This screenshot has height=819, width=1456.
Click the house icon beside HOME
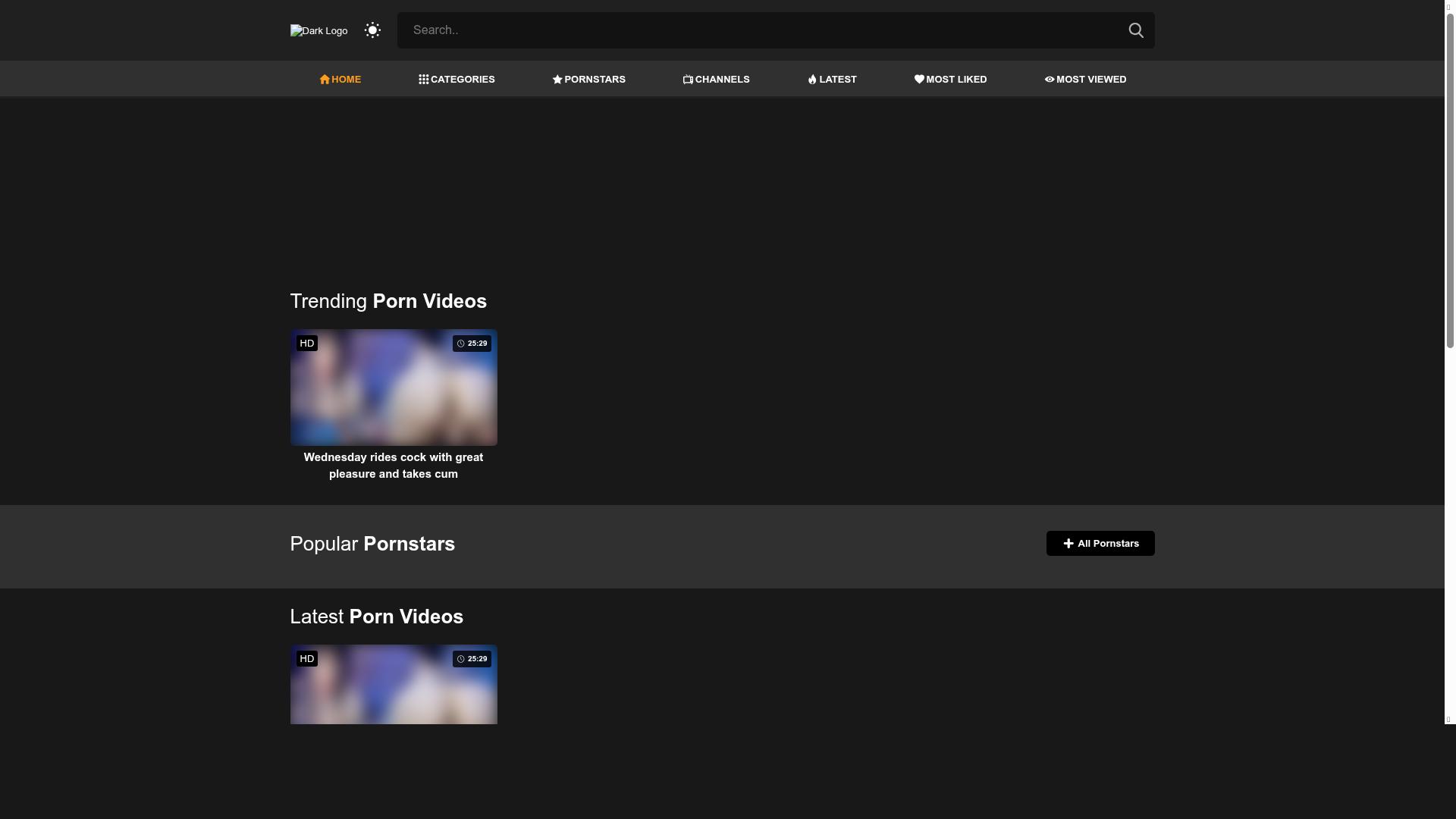[x=325, y=80]
